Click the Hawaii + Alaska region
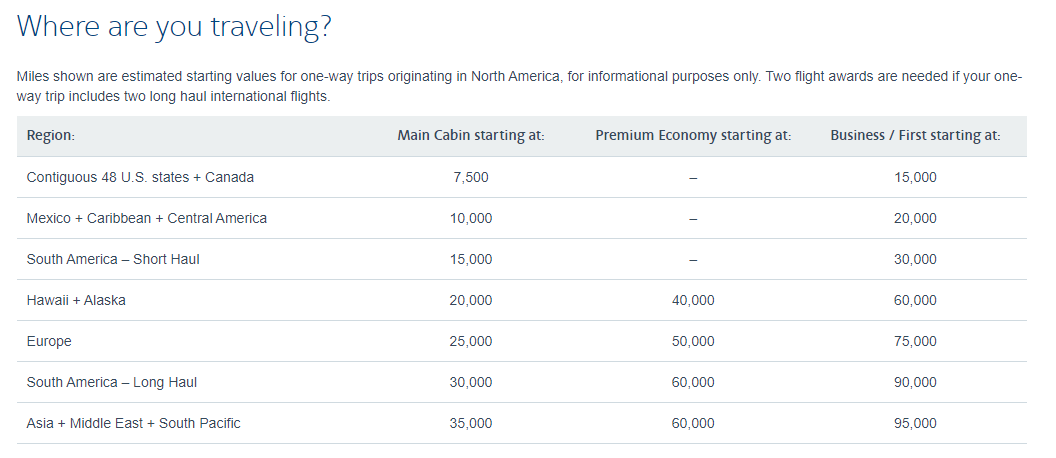 [x=76, y=300]
